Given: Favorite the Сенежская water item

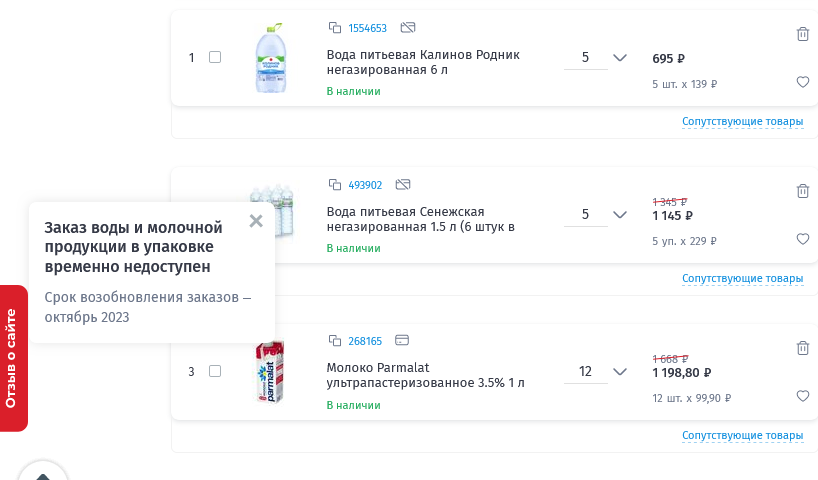Looking at the screenshot, I should [x=802, y=239].
